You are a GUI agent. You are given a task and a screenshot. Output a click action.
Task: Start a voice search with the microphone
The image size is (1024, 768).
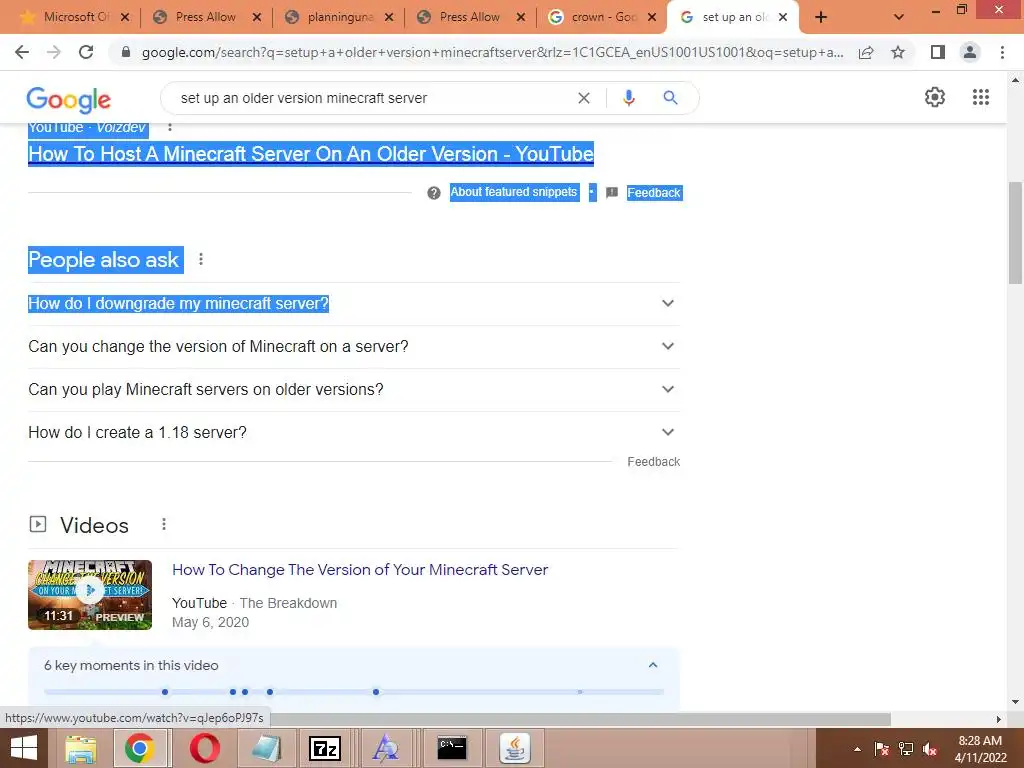(628, 98)
